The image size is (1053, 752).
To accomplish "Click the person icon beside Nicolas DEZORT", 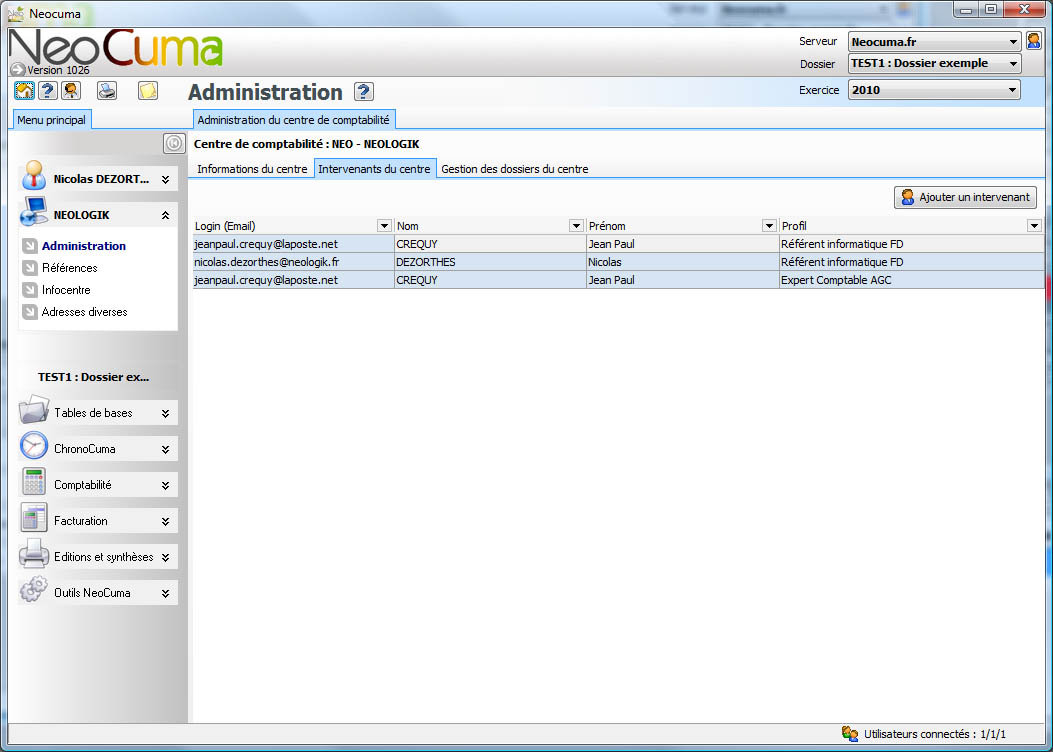I will (34, 176).
